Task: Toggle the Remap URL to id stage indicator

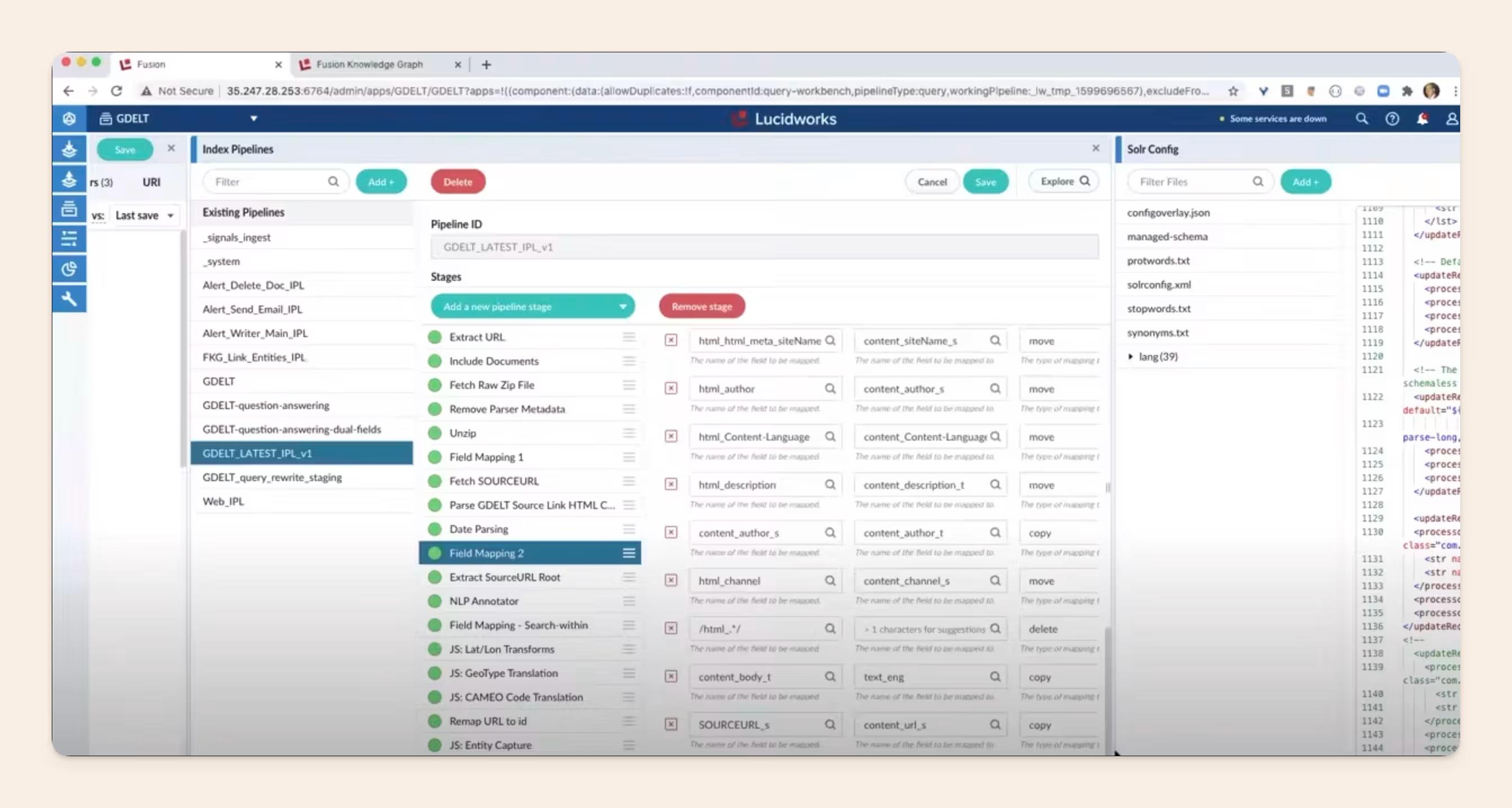Action: [435, 721]
